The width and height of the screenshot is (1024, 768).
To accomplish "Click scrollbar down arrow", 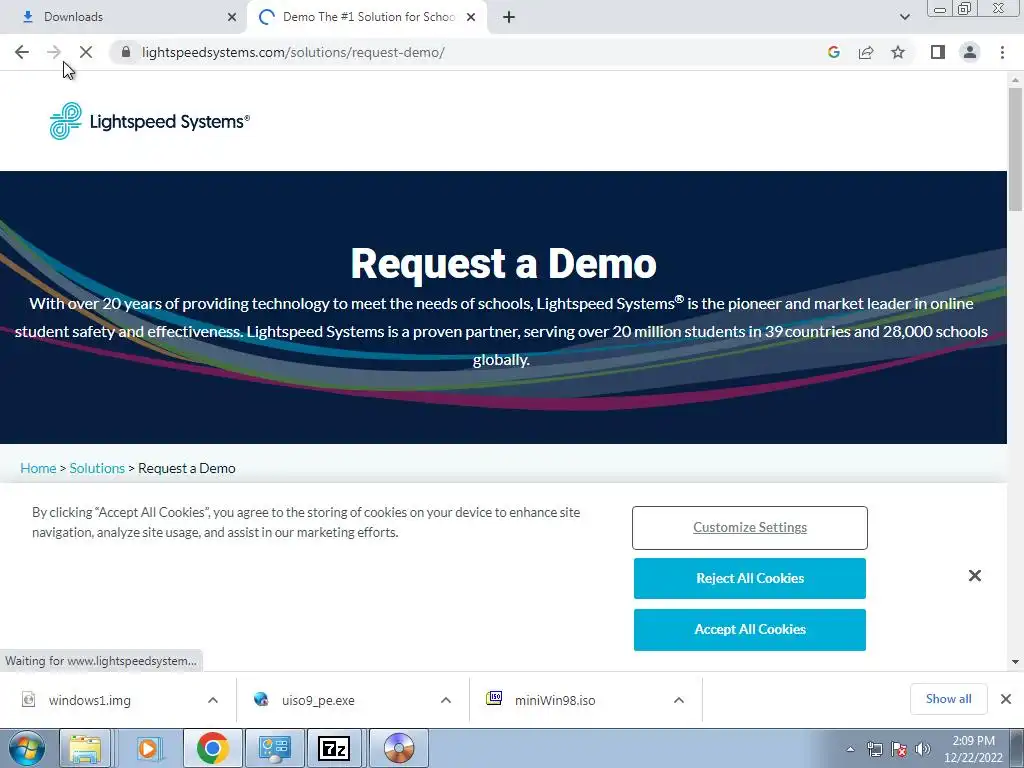I will click(x=1015, y=662).
